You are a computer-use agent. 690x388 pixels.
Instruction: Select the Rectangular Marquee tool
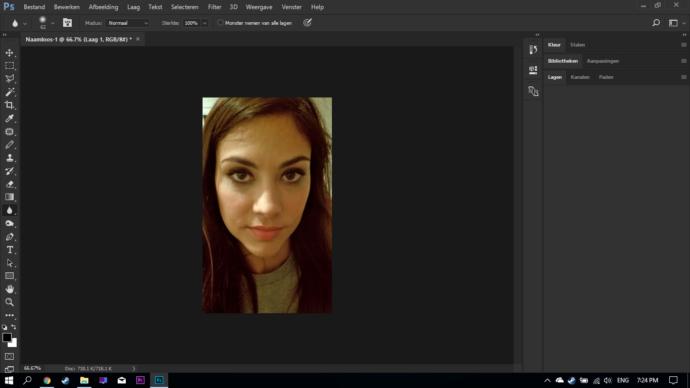click(x=9, y=66)
